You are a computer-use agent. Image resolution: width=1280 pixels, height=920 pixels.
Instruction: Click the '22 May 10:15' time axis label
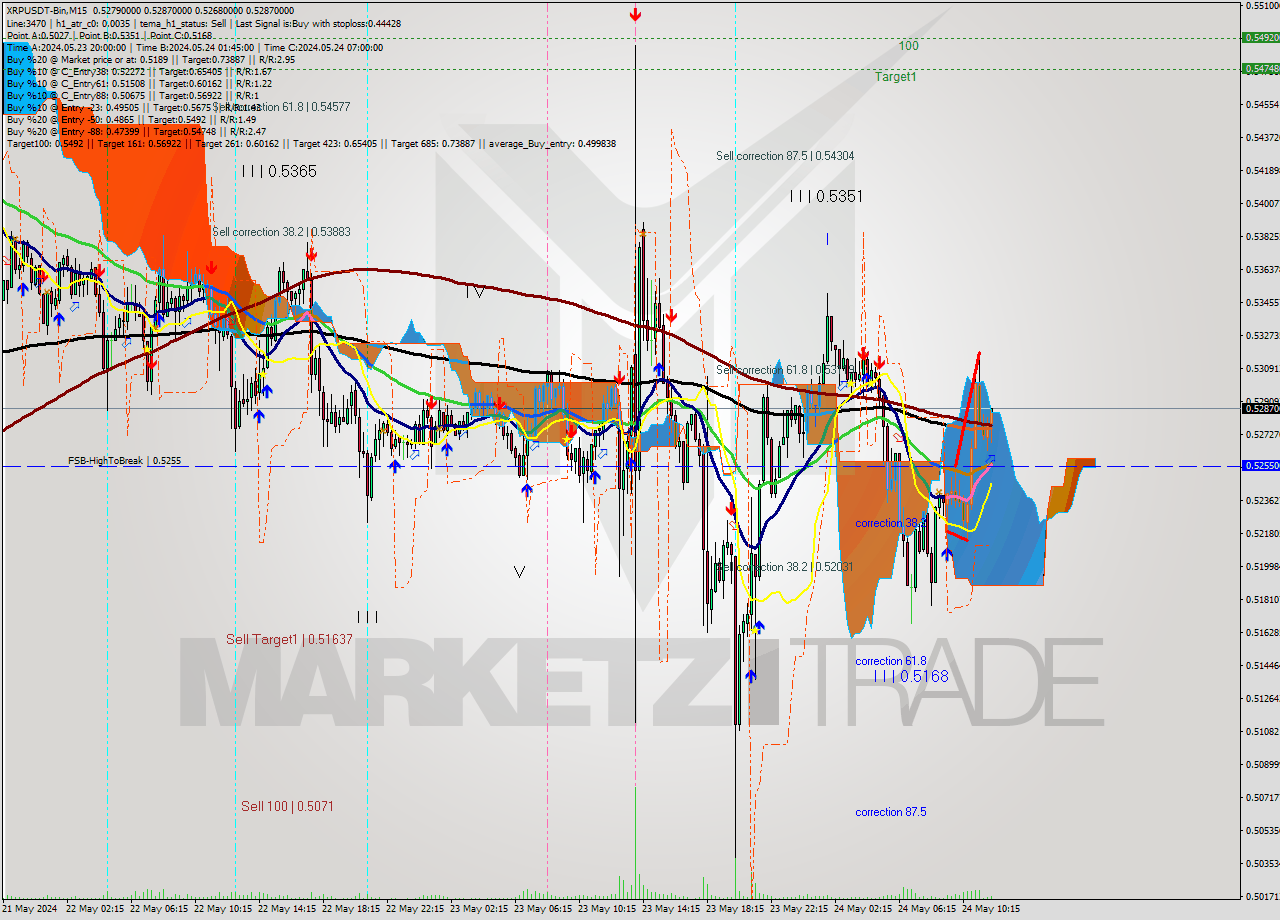tap(222, 909)
